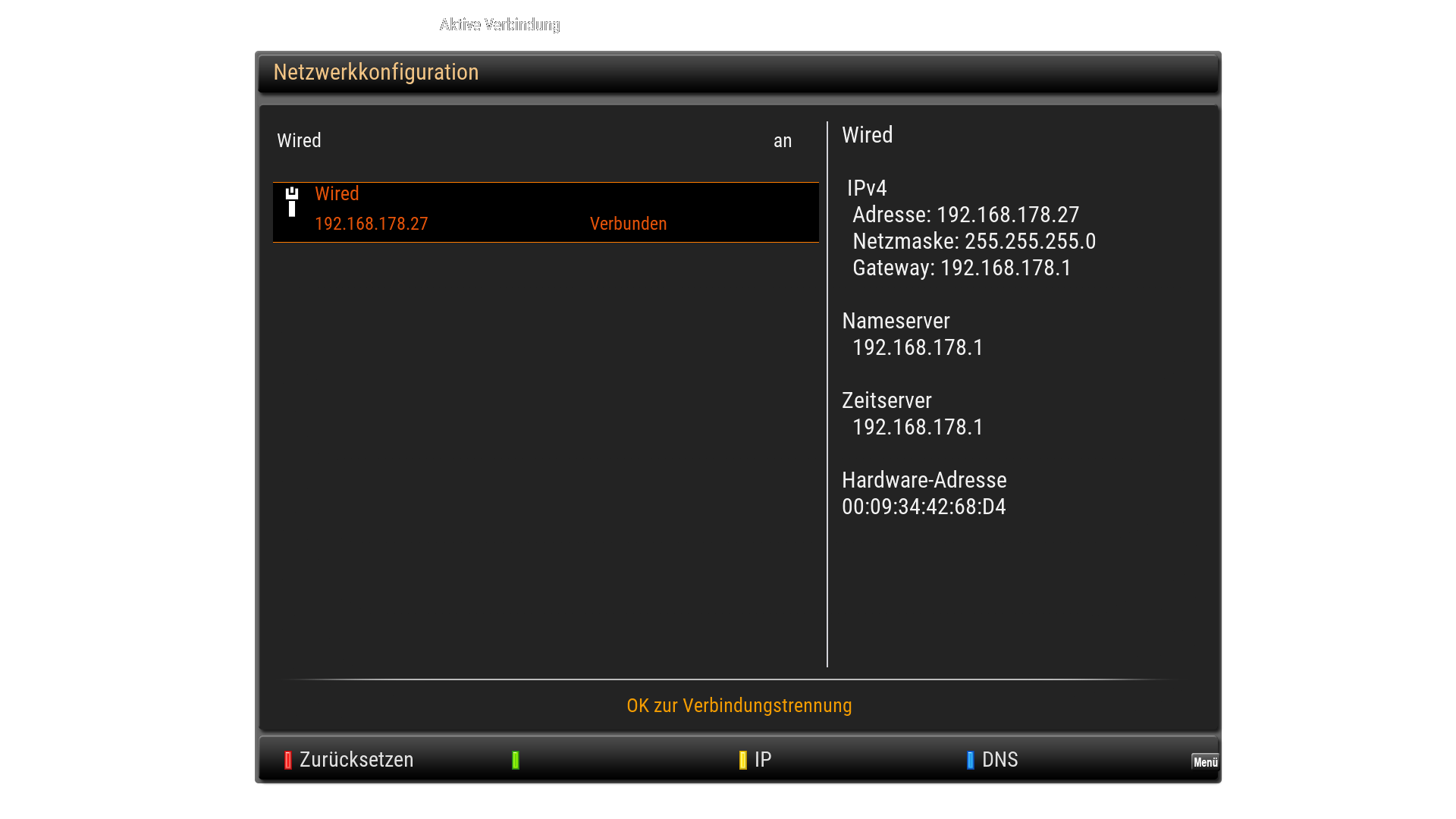Click the Hardware-Adresse MAC value

924,507
